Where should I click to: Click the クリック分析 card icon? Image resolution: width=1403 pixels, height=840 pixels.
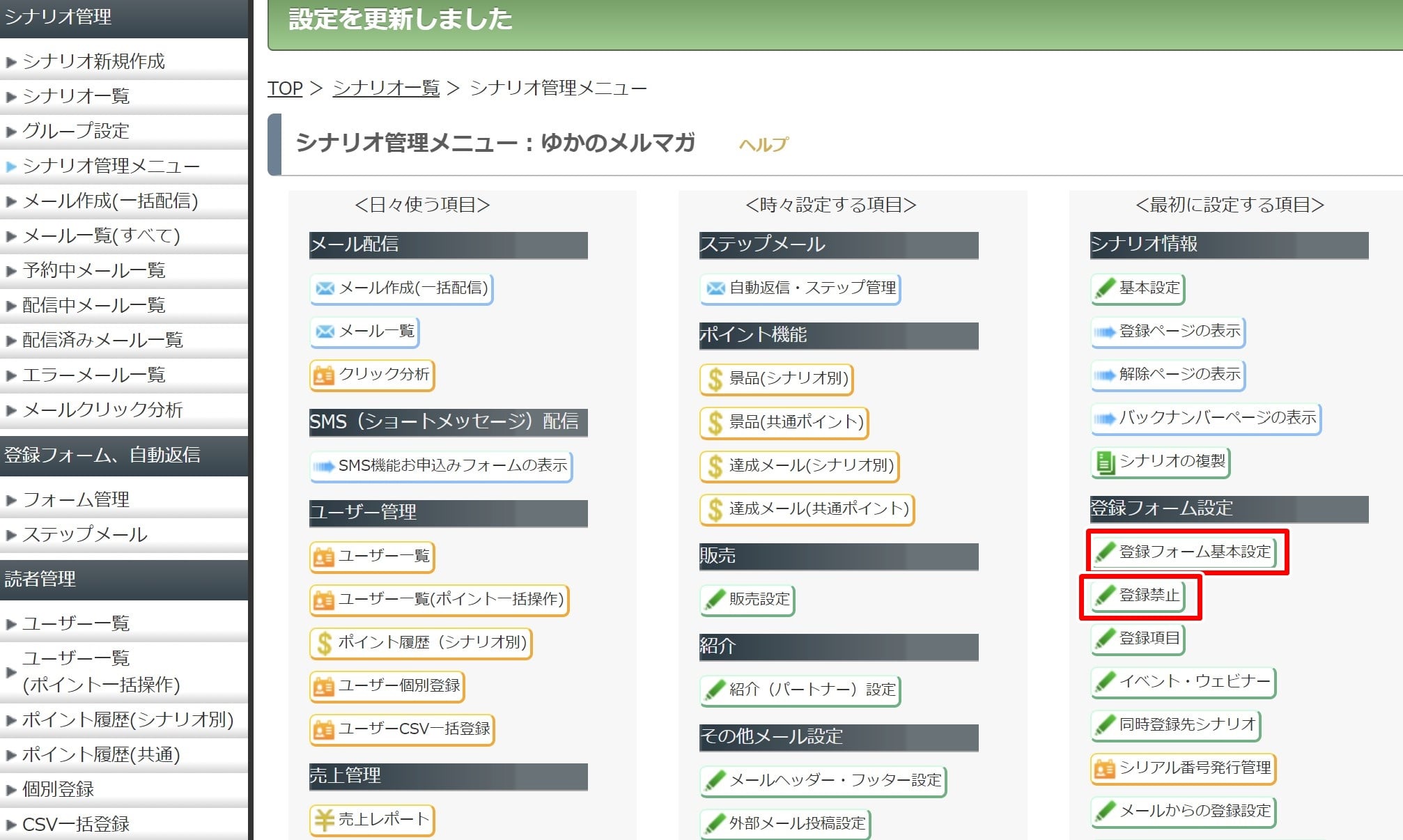(324, 375)
